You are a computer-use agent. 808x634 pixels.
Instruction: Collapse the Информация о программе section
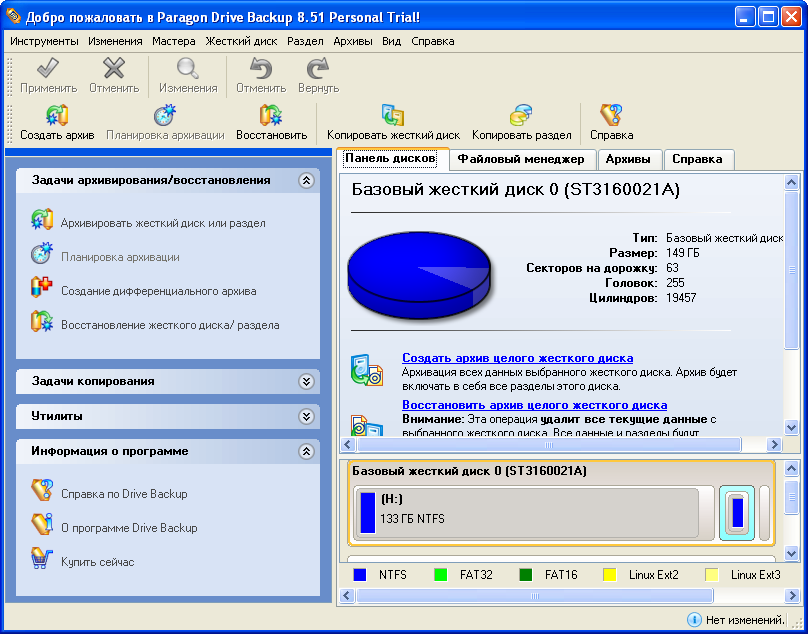[306, 452]
